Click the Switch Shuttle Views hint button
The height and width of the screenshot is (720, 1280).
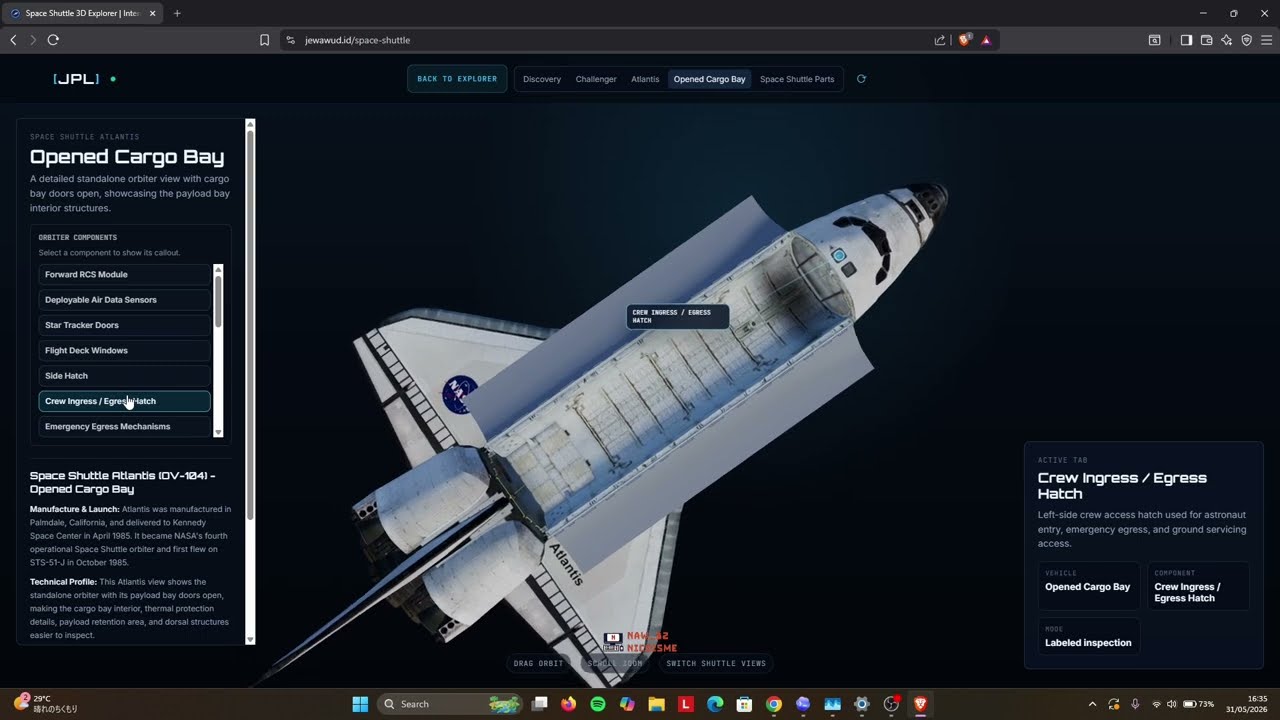tap(716, 663)
